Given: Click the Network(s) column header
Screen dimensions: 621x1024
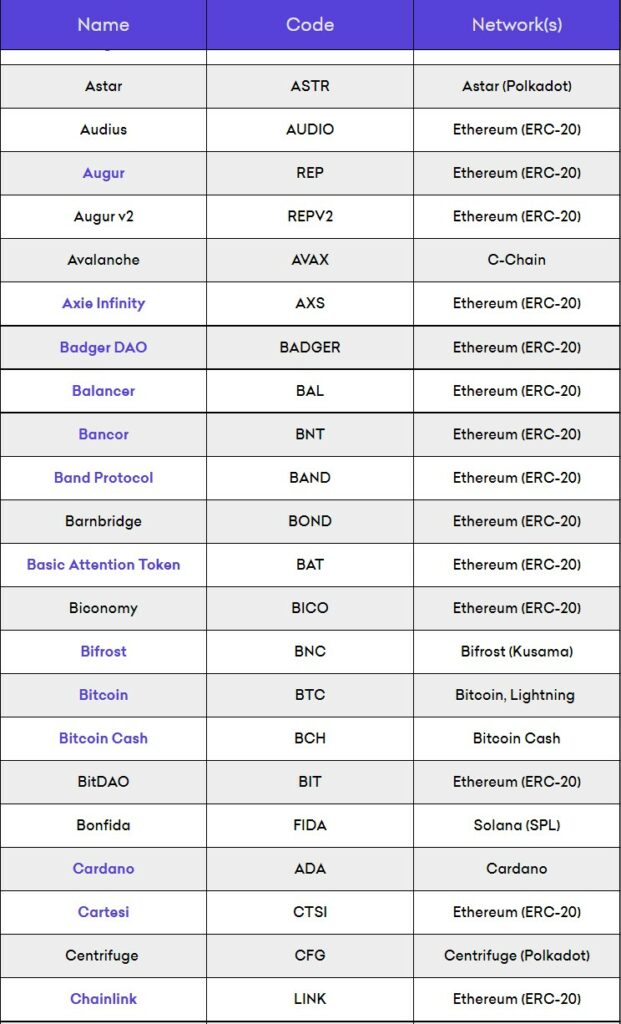Looking at the screenshot, I should 516,24.
